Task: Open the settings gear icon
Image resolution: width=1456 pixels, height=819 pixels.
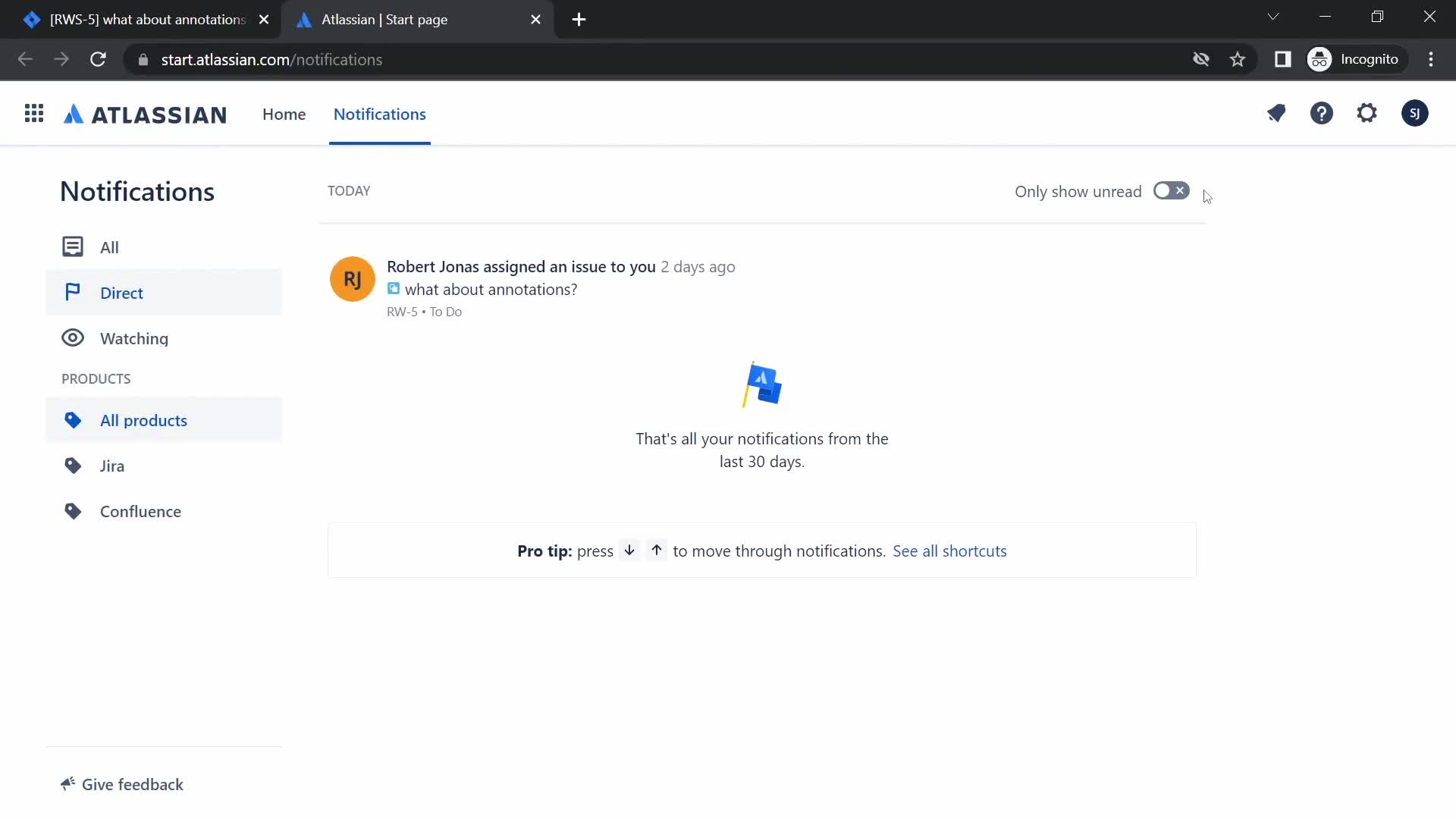Action: [x=1367, y=112]
